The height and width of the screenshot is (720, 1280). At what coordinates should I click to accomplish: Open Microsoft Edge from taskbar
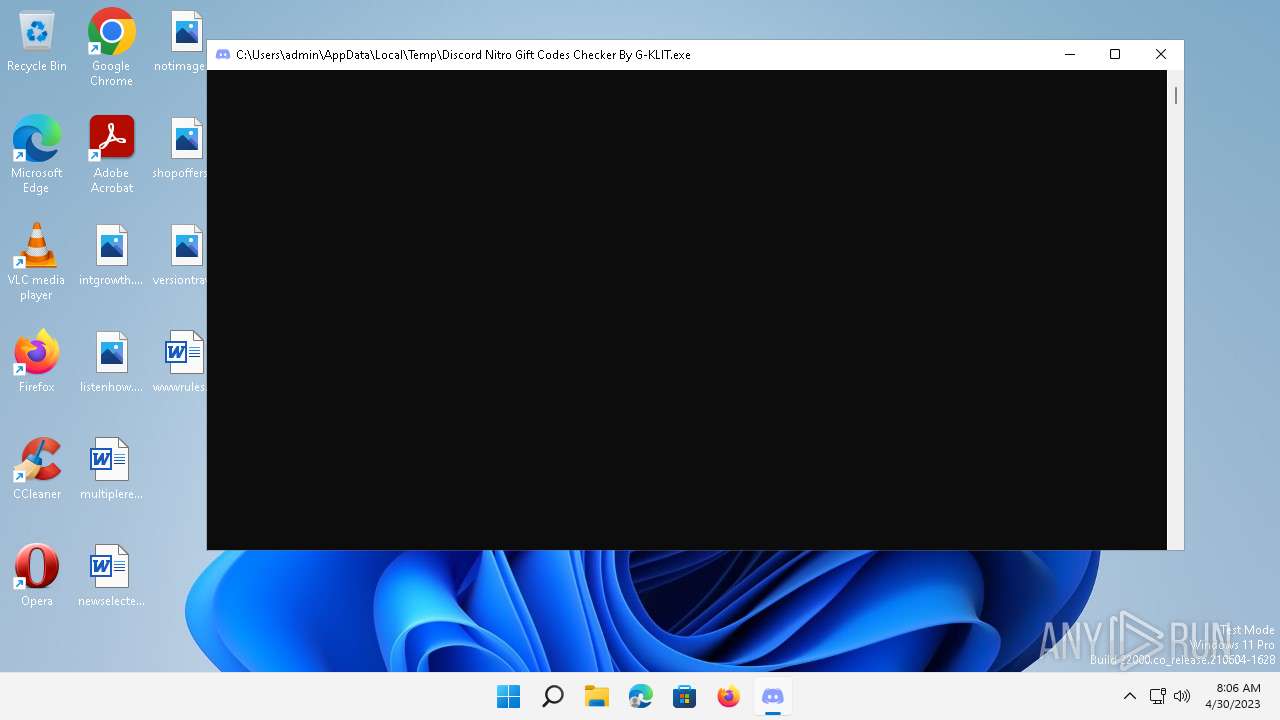641,696
